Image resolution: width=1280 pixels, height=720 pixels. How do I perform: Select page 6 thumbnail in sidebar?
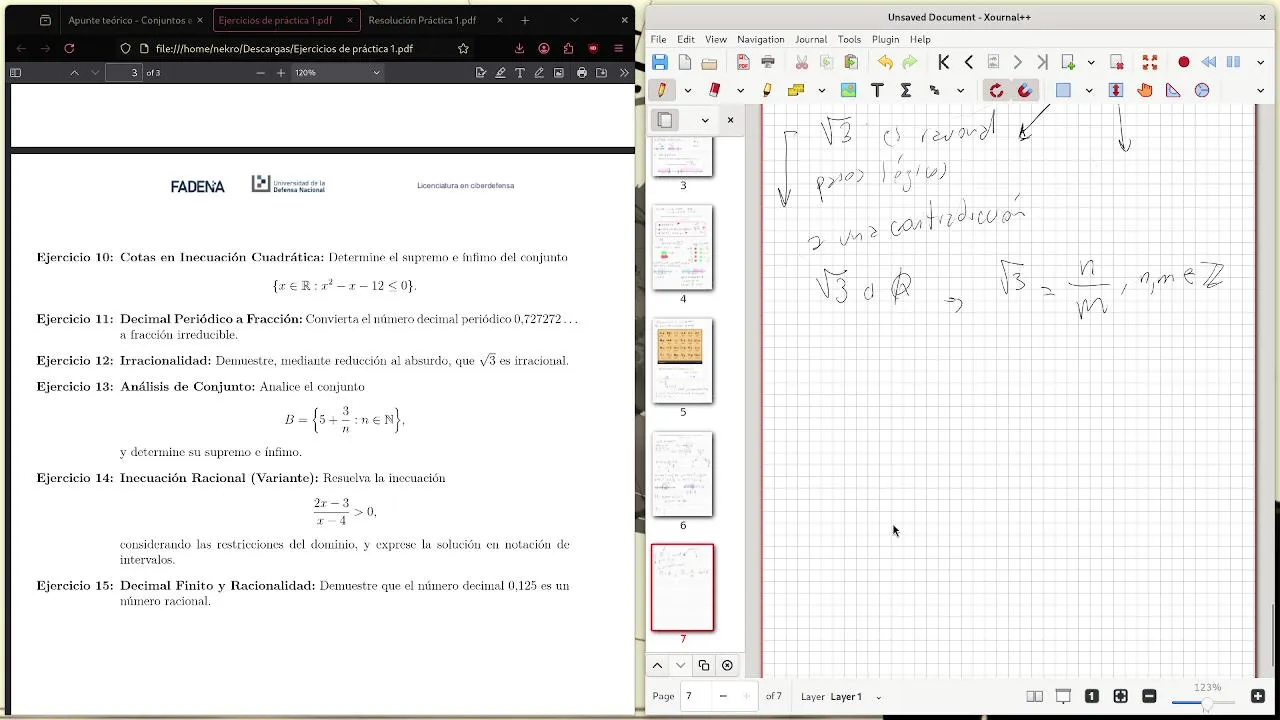click(683, 473)
